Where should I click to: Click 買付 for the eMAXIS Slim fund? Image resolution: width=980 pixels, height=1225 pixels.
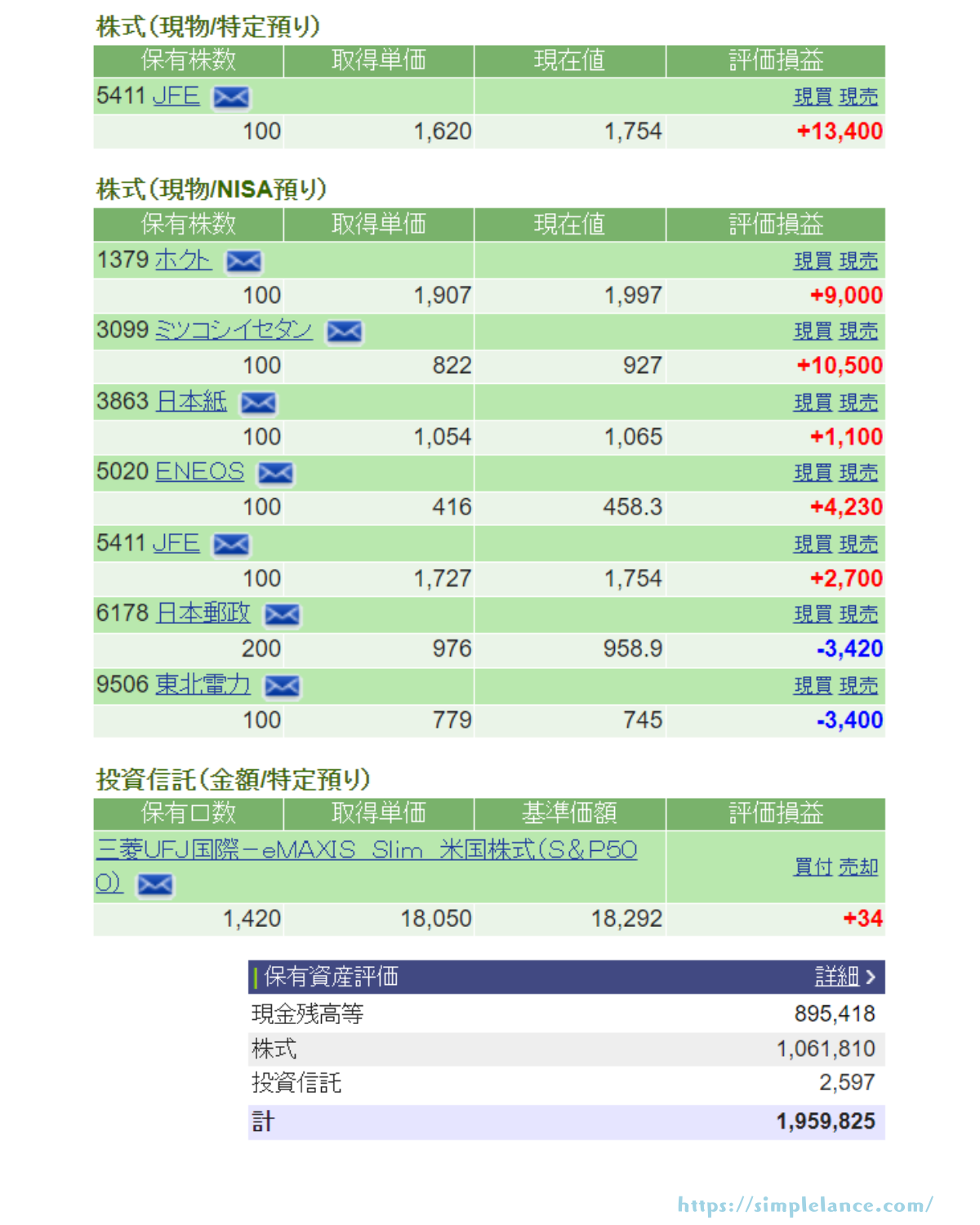(x=813, y=867)
